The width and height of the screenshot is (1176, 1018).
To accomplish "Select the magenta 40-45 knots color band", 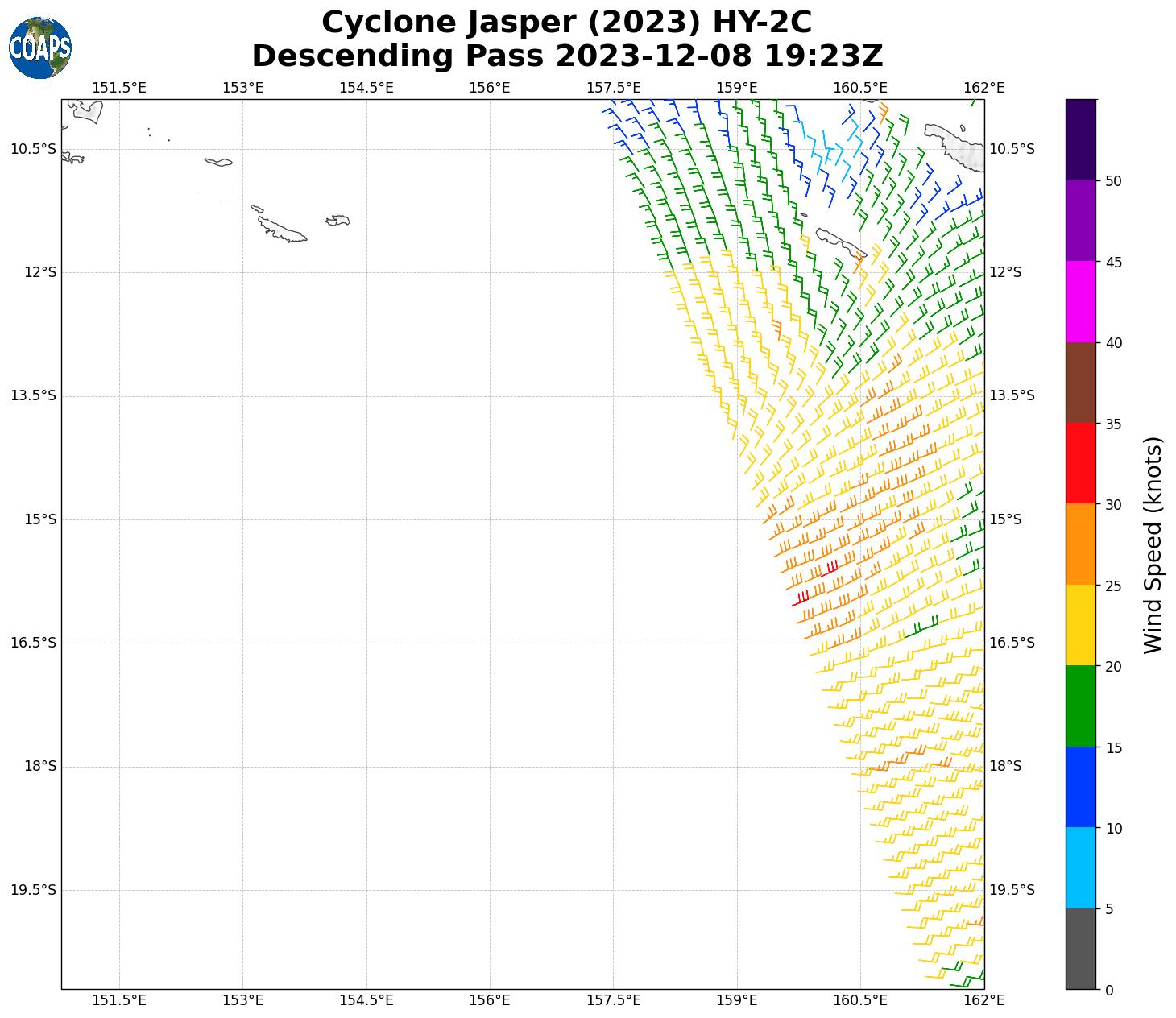I will [x=1080, y=301].
